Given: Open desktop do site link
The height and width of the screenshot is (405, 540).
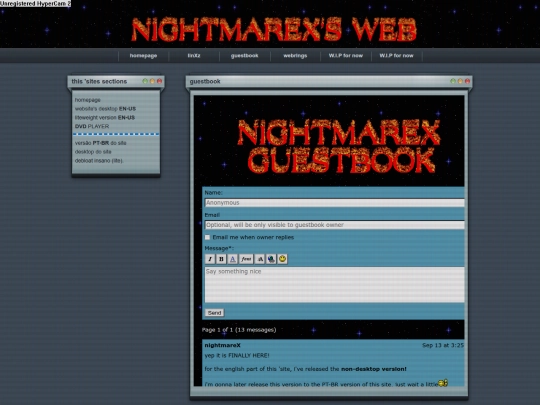Looking at the screenshot, I should pyautogui.click(x=93, y=152).
